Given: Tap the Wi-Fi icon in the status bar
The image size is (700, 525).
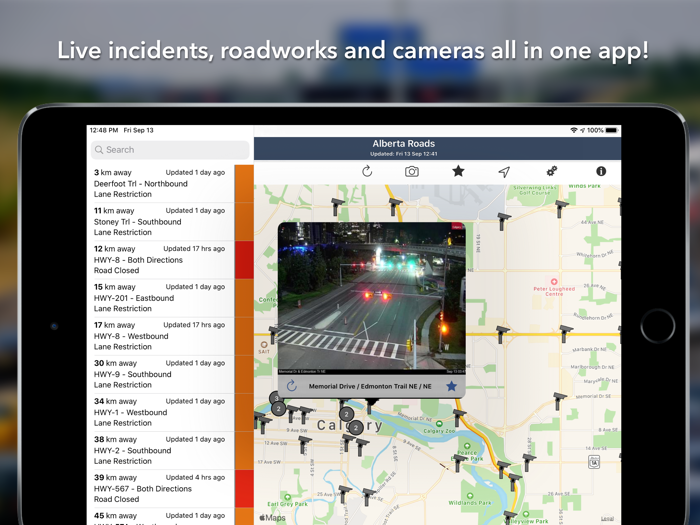Looking at the screenshot, I should pos(574,130).
